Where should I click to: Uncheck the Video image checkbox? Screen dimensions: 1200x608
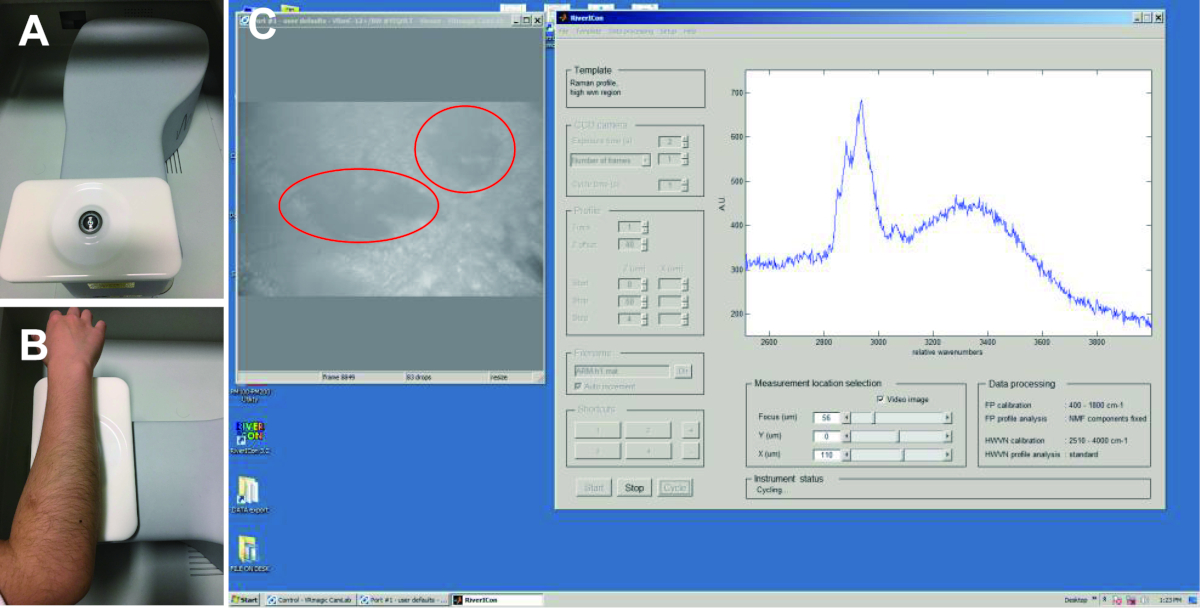coord(880,399)
